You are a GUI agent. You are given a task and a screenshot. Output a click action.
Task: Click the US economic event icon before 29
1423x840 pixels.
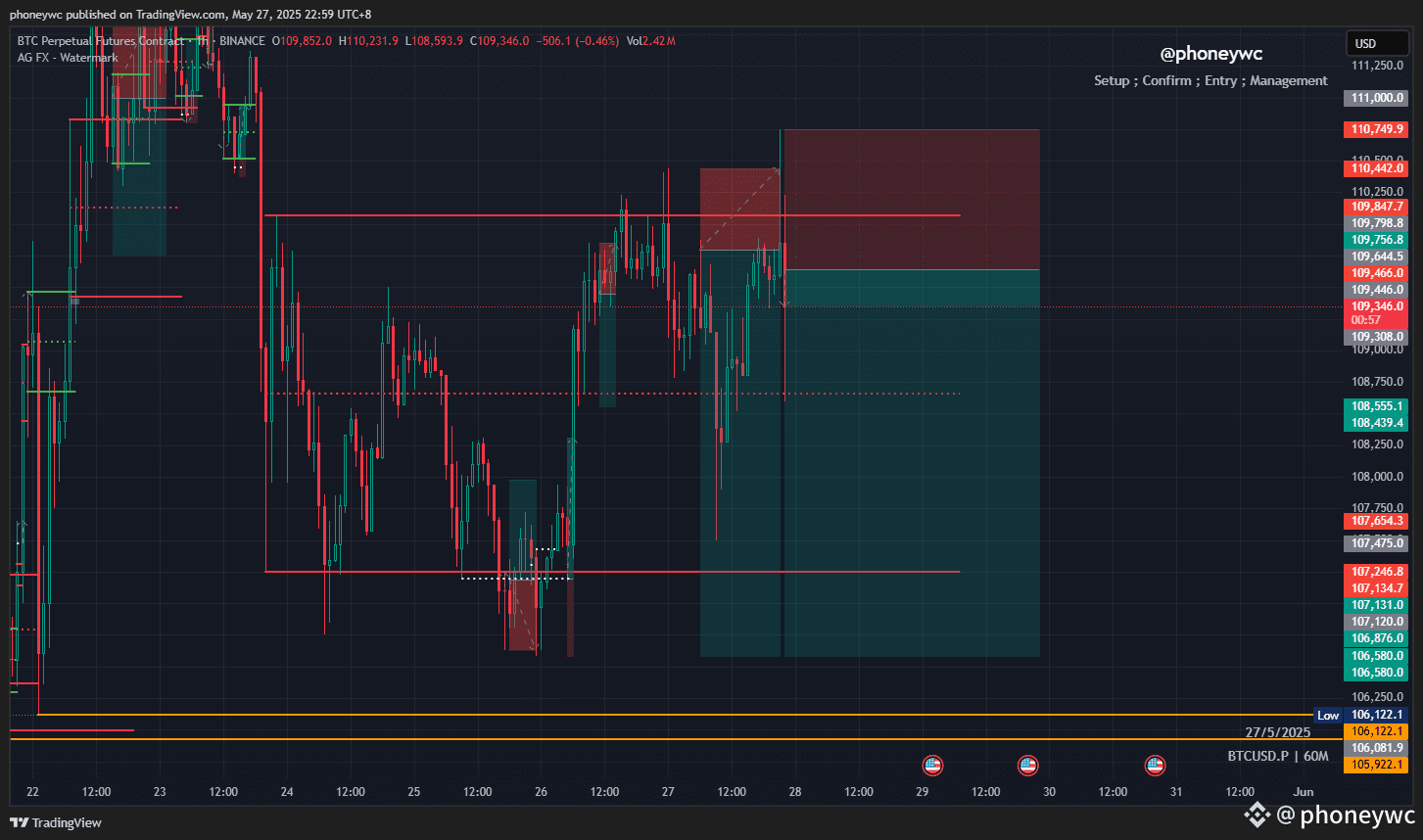932,766
